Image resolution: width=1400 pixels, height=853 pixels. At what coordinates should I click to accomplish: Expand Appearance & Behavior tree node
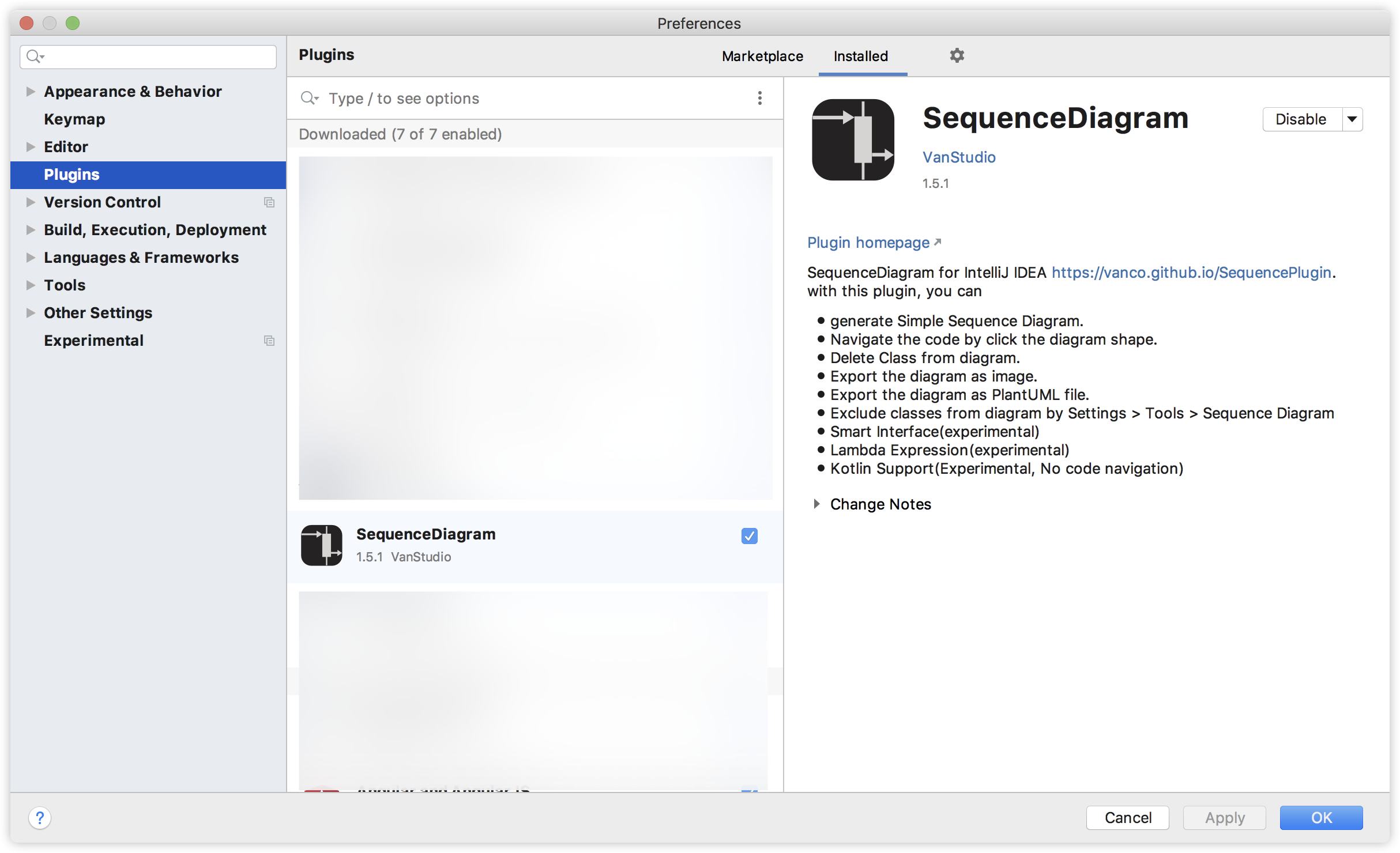click(x=31, y=92)
